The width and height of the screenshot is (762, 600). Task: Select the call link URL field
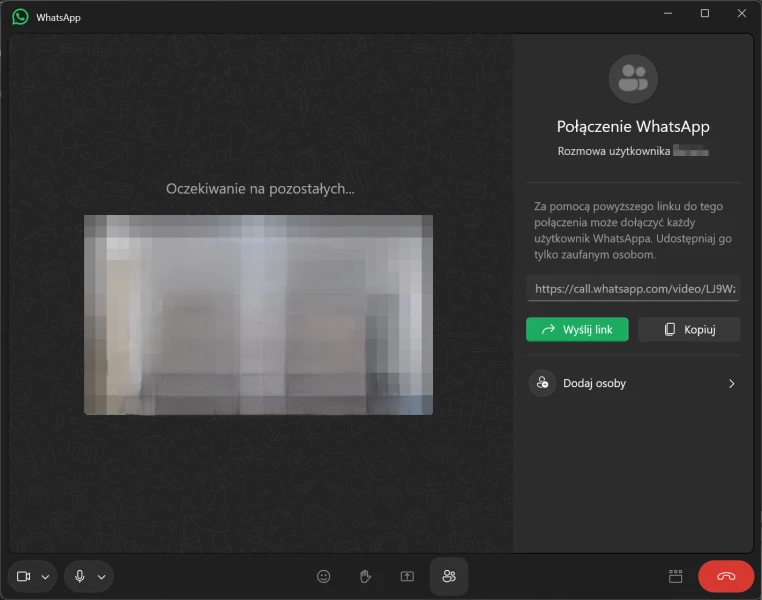click(x=633, y=288)
